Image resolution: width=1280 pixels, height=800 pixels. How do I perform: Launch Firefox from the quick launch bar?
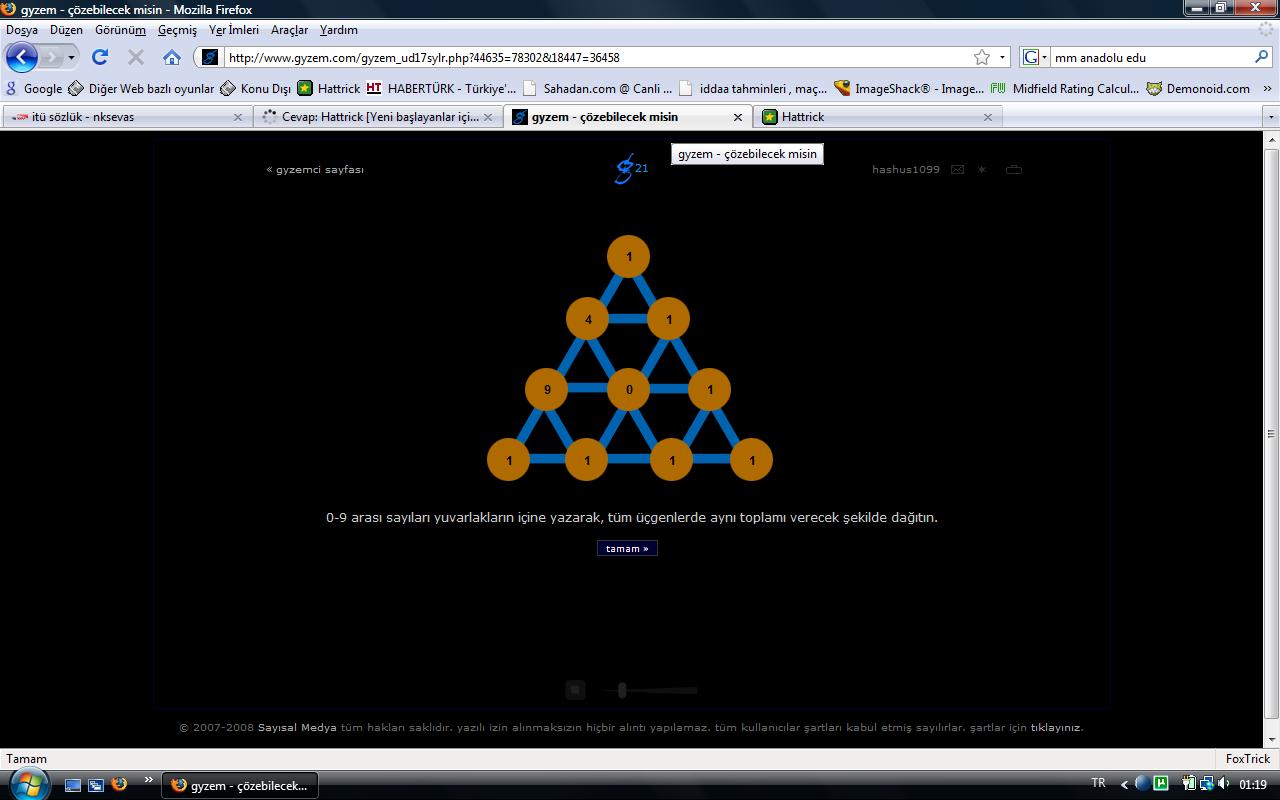tap(119, 785)
